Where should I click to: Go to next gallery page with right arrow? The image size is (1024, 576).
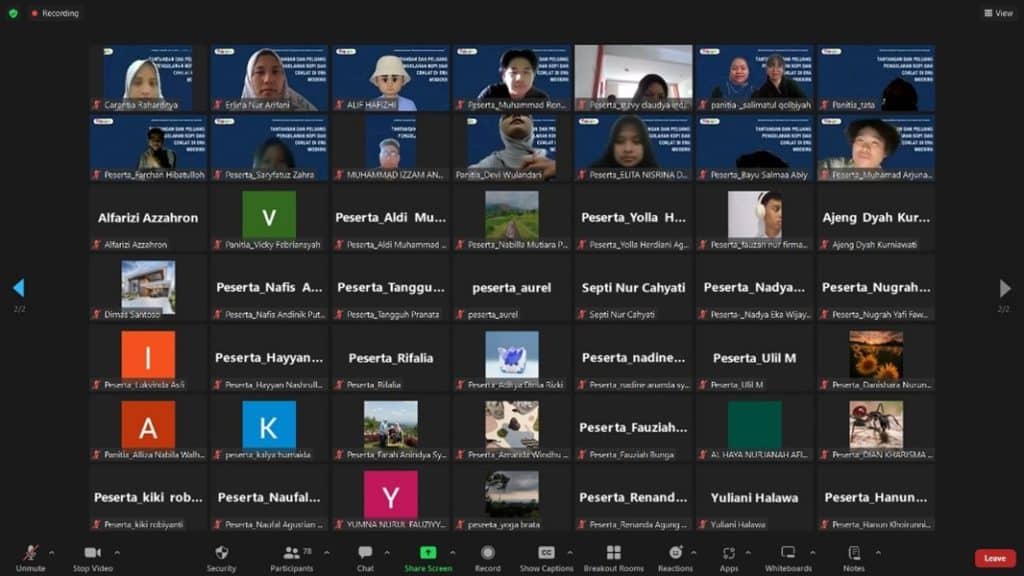pos(1004,289)
